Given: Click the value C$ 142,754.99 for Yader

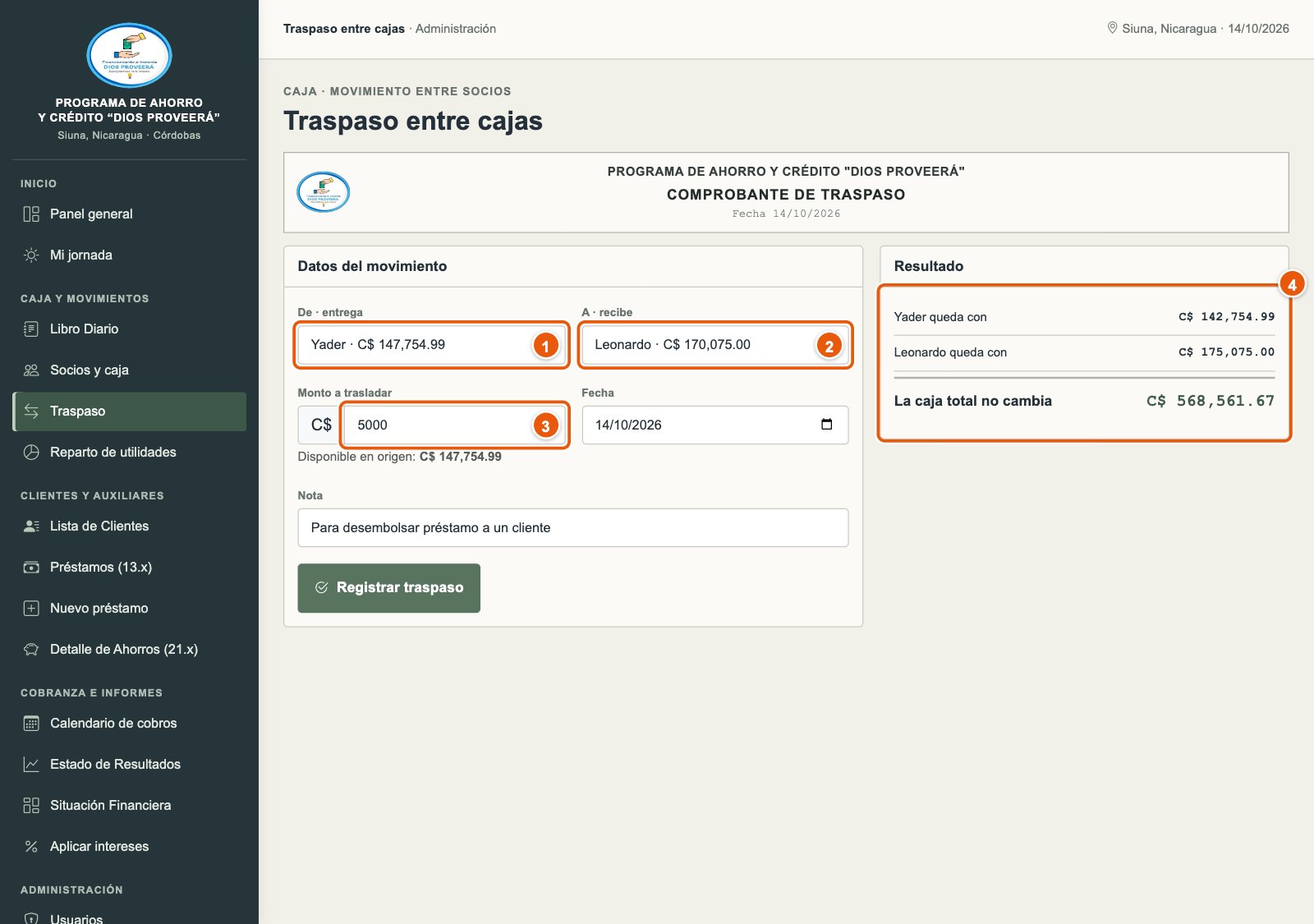Looking at the screenshot, I should click(1226, 317).
